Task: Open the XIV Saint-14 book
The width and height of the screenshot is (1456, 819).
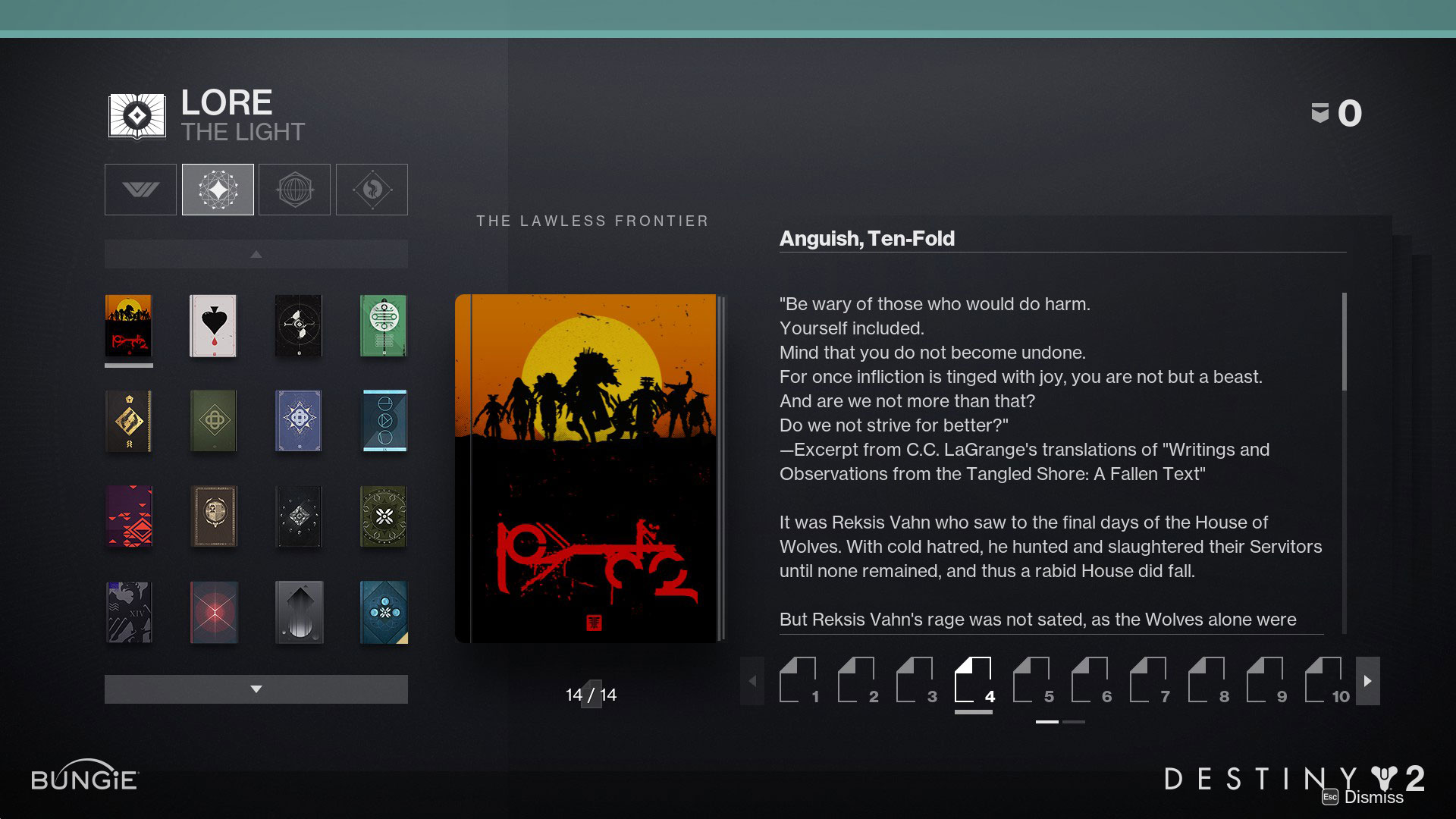Action: [129, 612]
